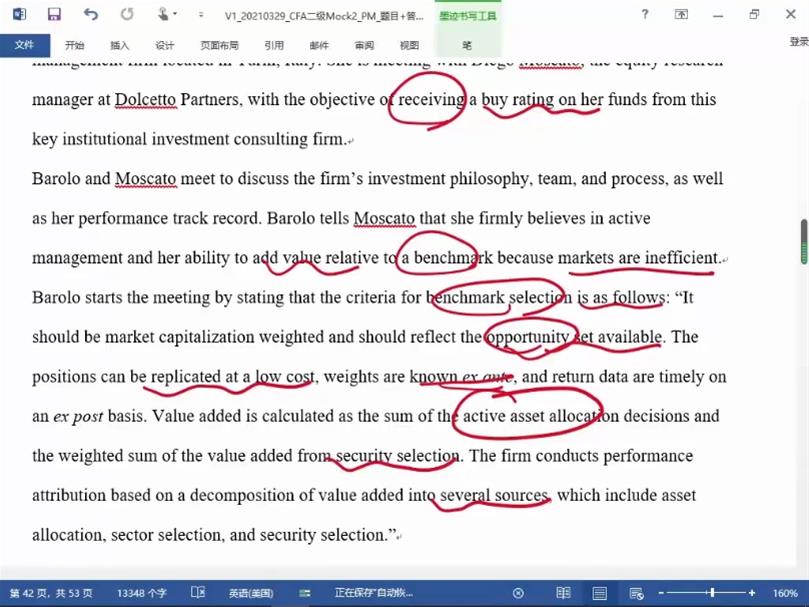This screenshot has width=809, height=607.
Task: Select Print Layout view icon
Action: coord(600,593)
